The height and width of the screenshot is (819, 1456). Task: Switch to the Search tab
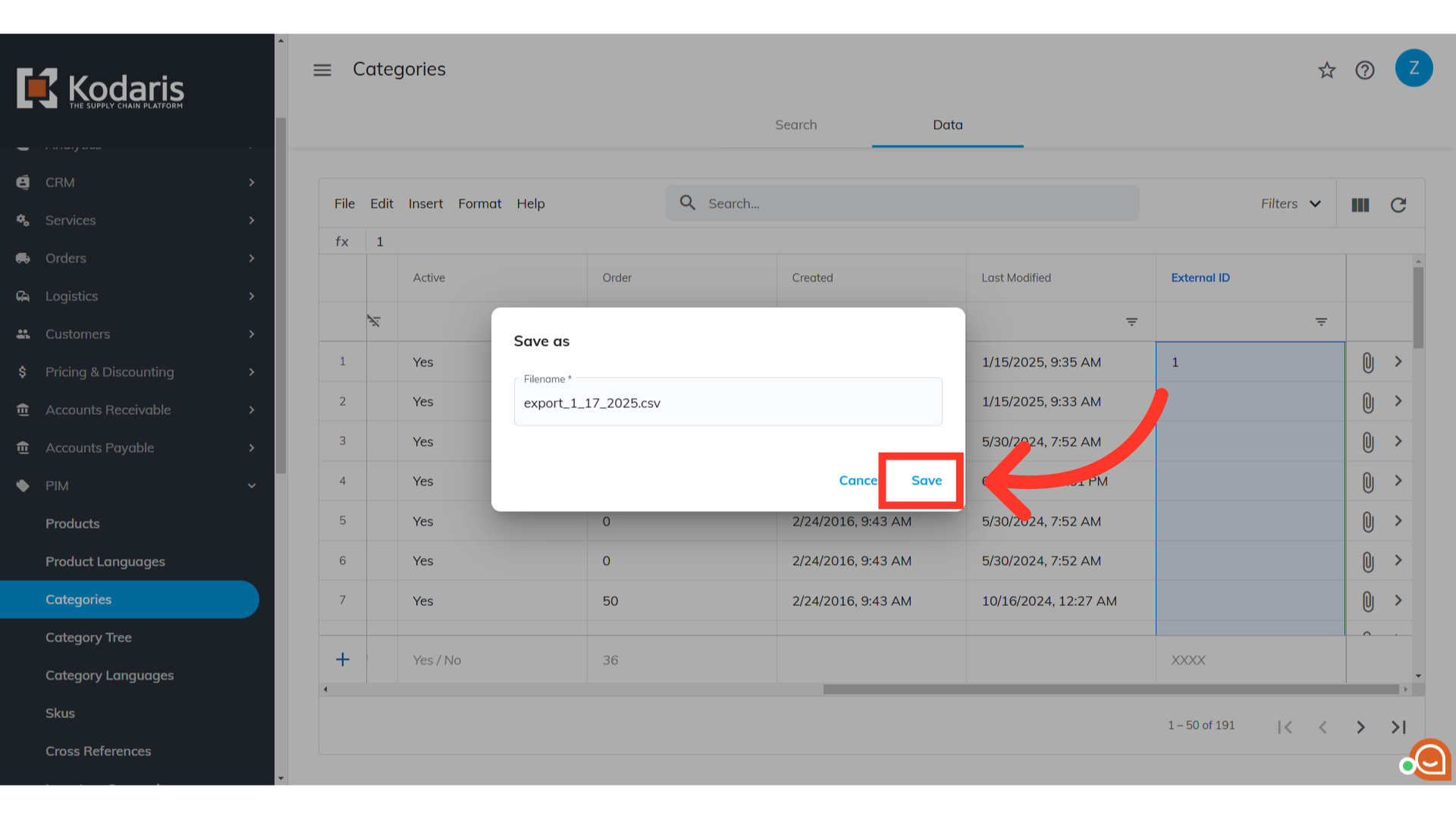point(795,125)
